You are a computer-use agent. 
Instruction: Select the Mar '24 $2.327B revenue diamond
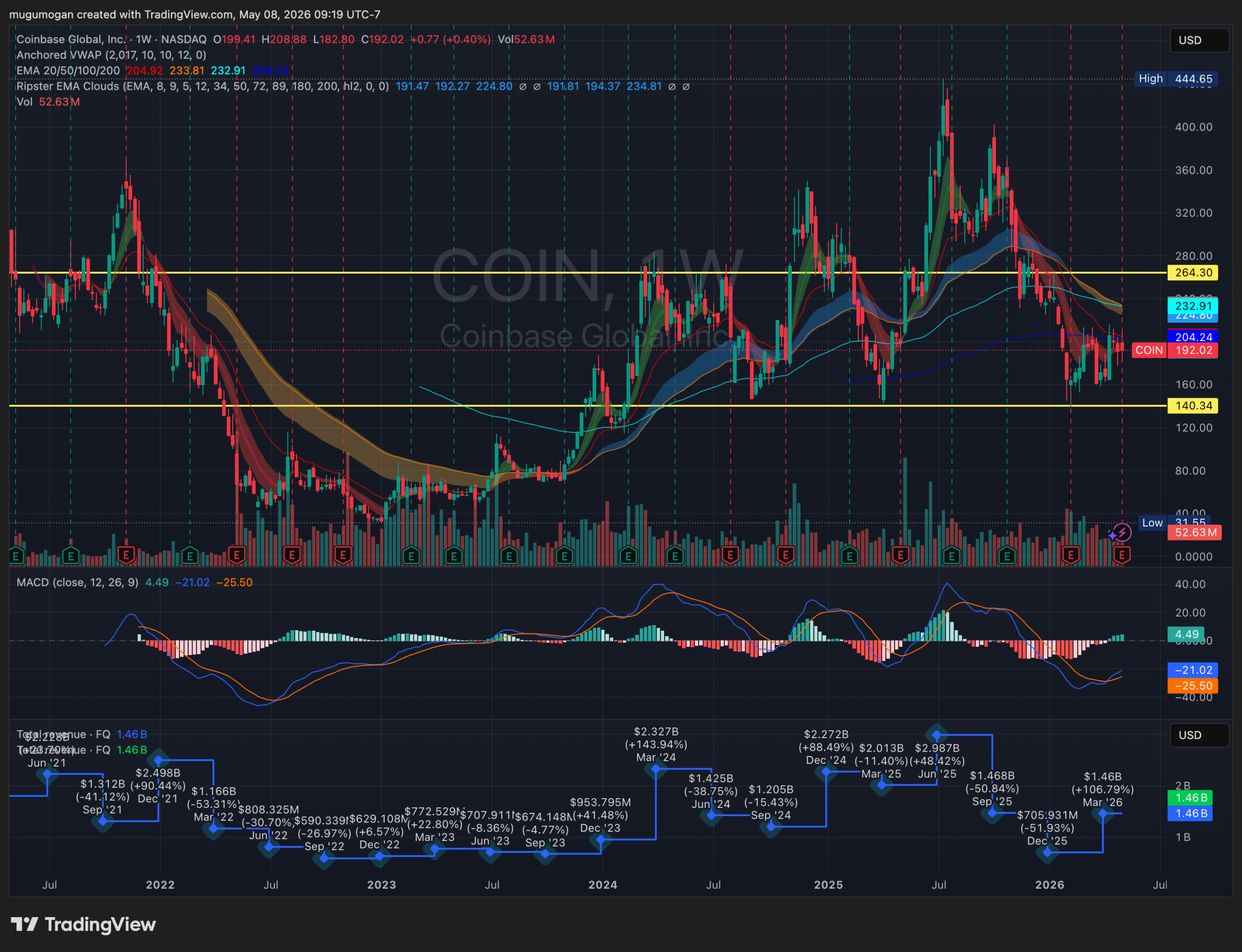(x=655, y=769)
